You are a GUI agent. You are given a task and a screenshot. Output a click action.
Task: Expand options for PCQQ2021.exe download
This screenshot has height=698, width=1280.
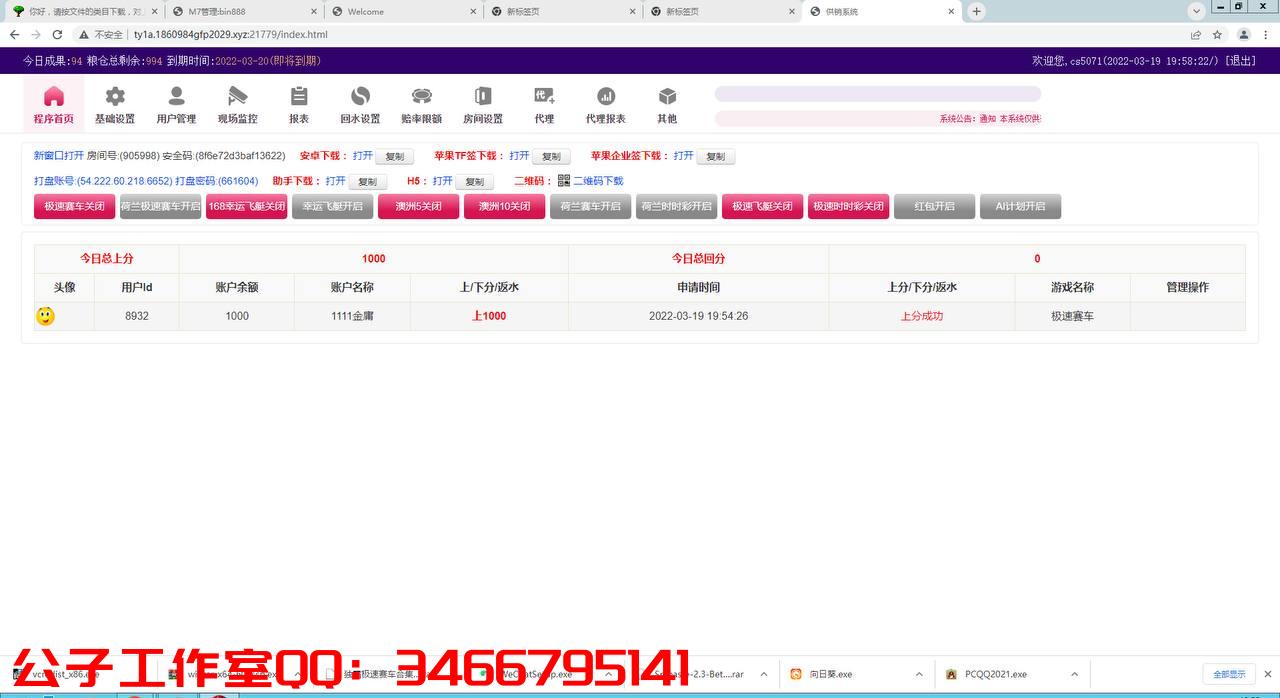pos(1074,674)
